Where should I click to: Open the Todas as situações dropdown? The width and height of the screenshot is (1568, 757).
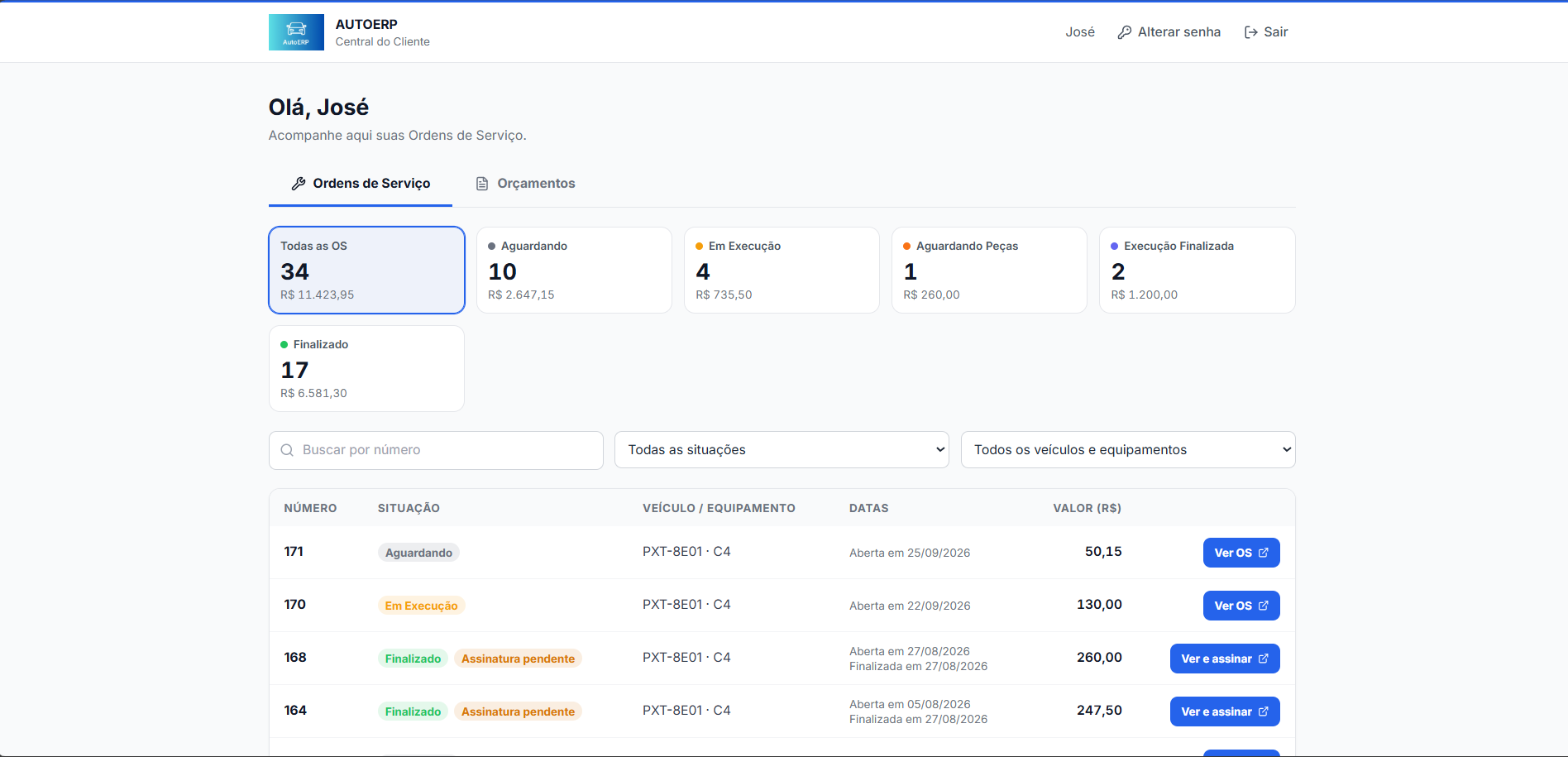coord(782,450)
